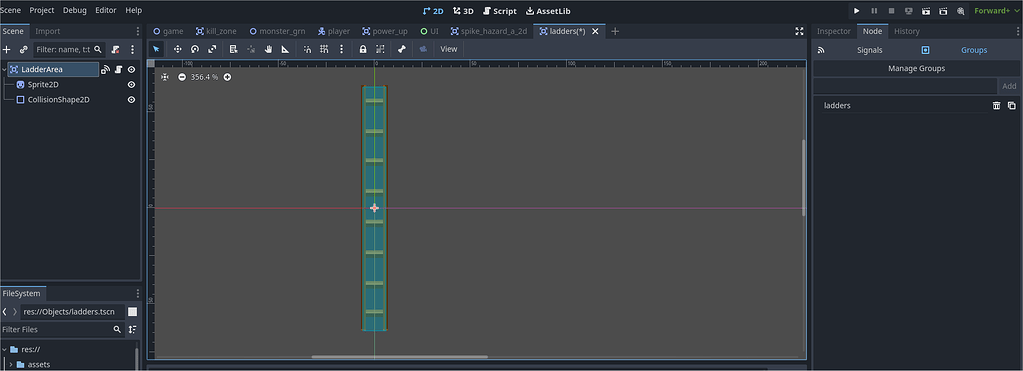Image resolution: width=1023 pixels, height=371 pixels.
Task: Click the camera preview override icon
Action: (423, 49)
